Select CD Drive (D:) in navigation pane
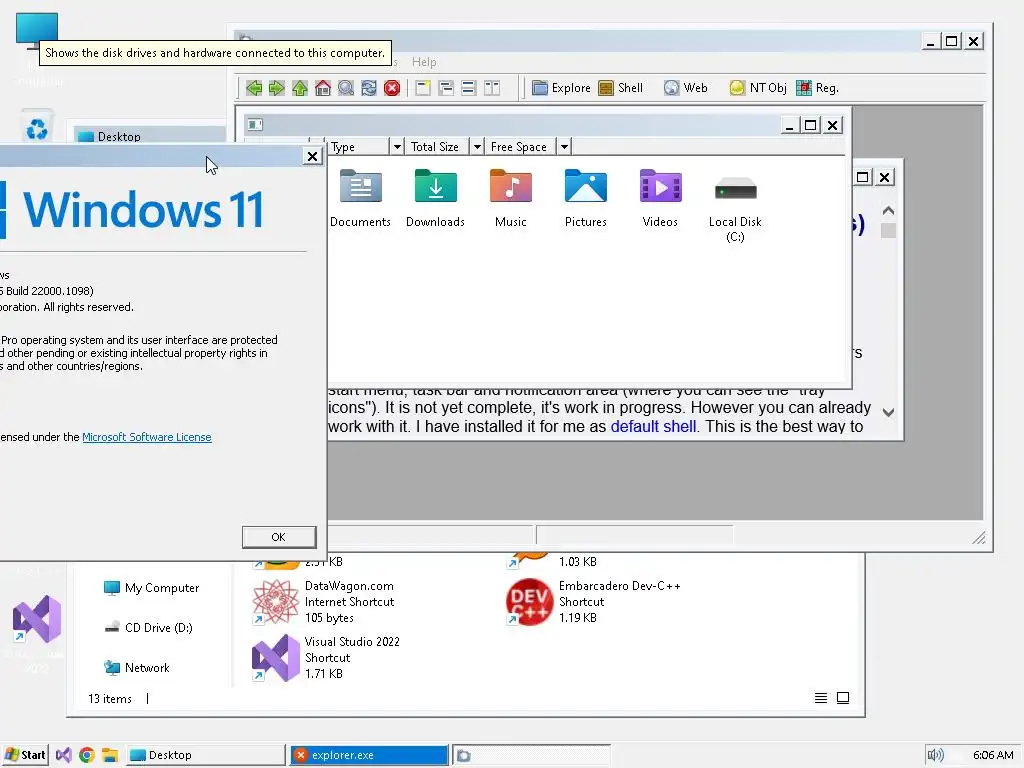 click(149, 628)
